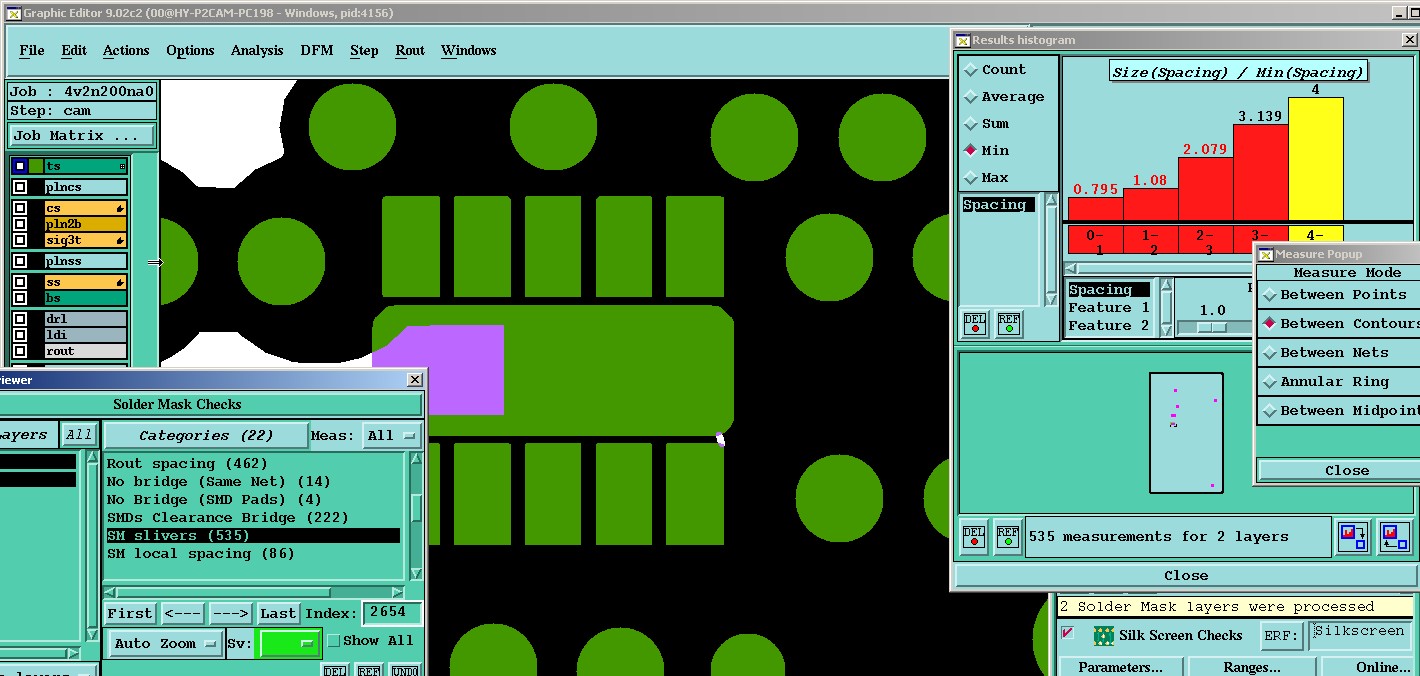Click edit-lock icon on sig3t layer
1420x676 pixels.
tap(121, 241)
